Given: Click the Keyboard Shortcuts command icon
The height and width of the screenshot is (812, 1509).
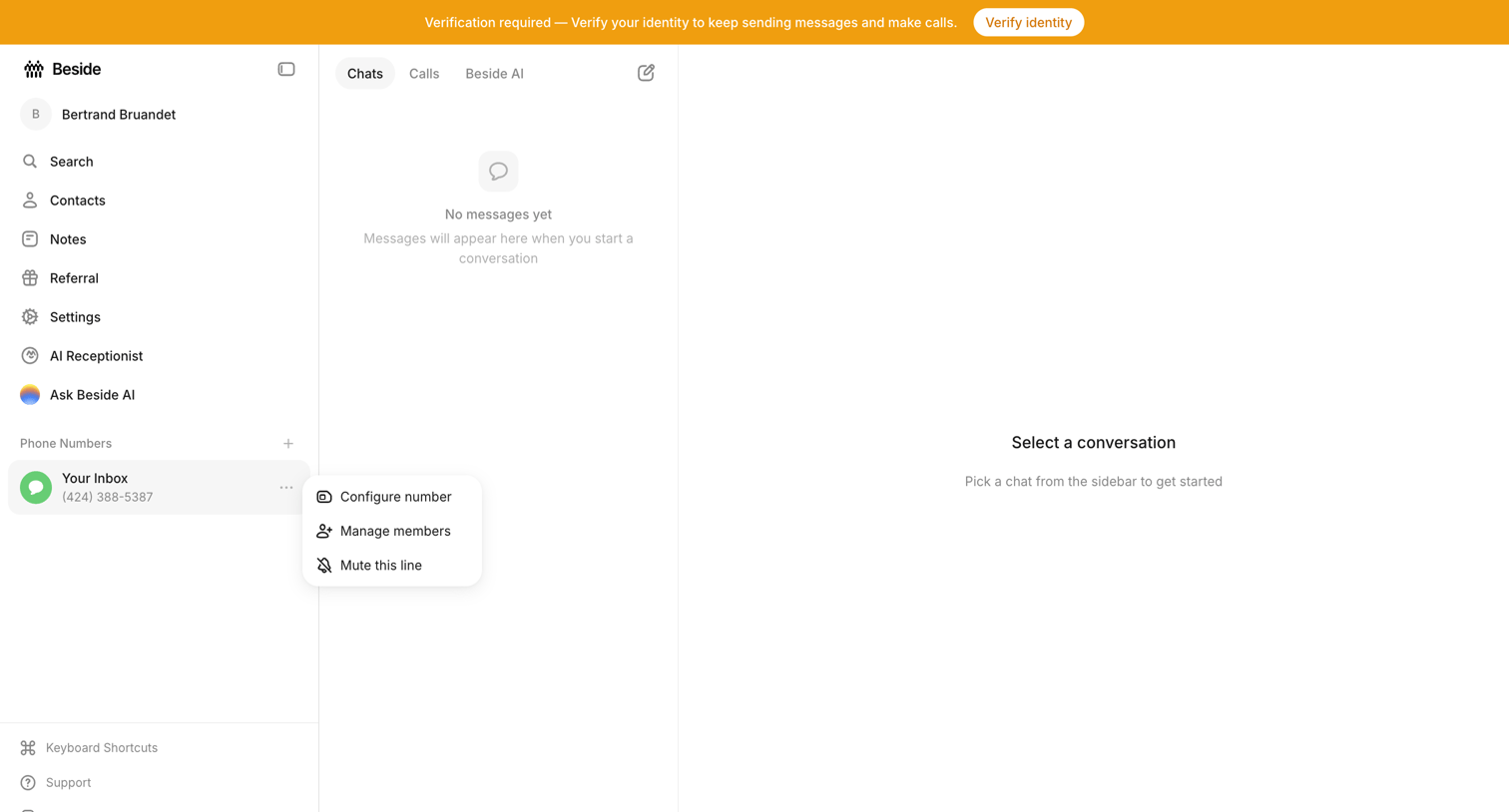Looking at the screenshot, I should tap(28, 748).
